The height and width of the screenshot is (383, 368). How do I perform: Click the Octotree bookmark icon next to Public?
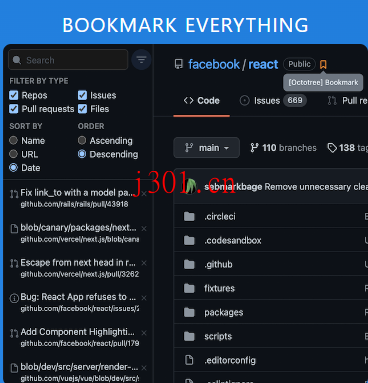[x=323, y=64]
